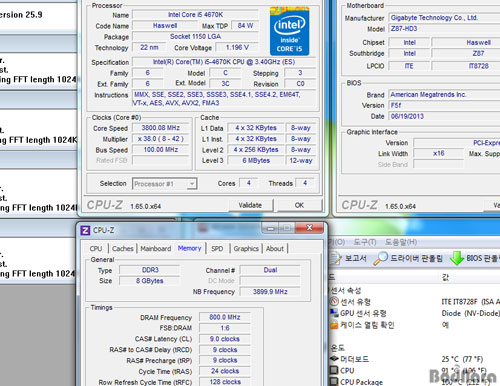Click the Z87-HD3 model field
The width and height of the screenshot is (500, 386).
click(x=444, y=29)
